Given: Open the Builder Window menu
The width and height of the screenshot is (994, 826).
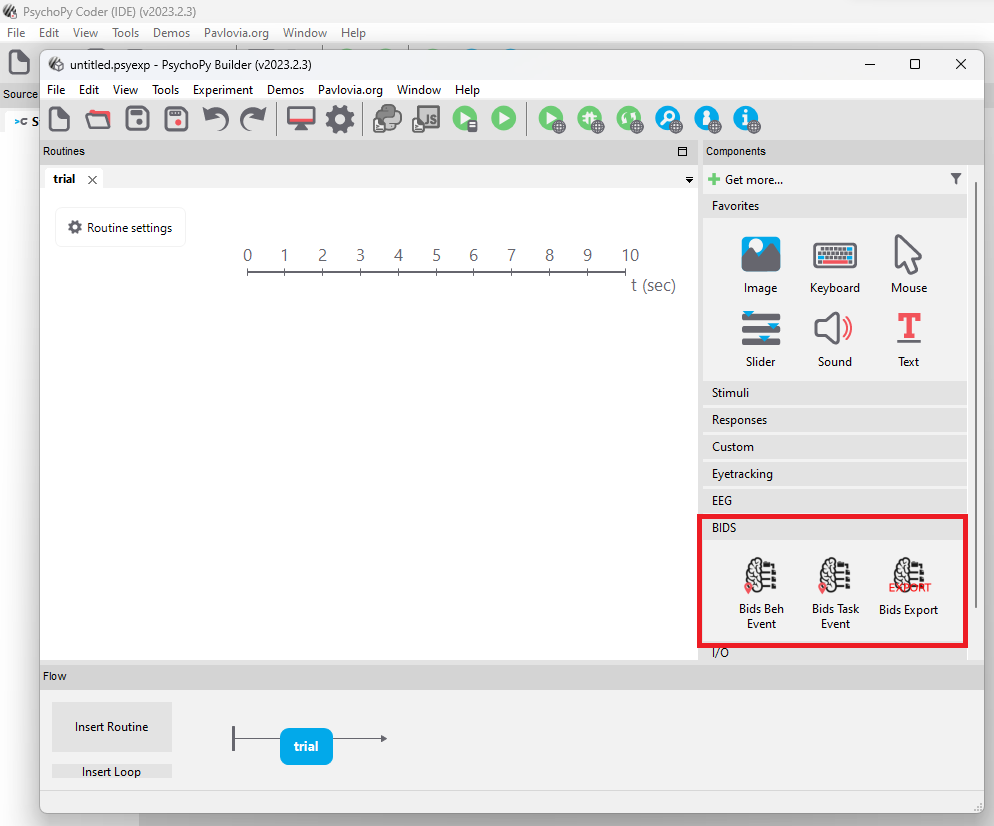Looking at the screenshot, I should pos(418,89).
